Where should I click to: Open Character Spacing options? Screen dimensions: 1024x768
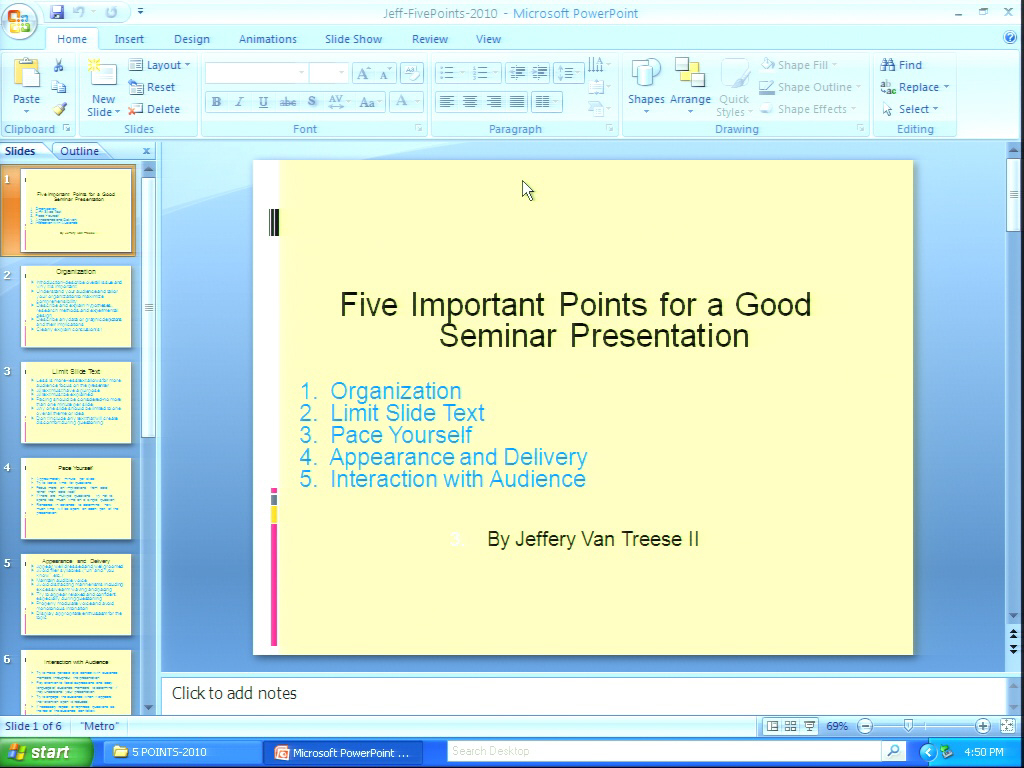pos(338,101)
